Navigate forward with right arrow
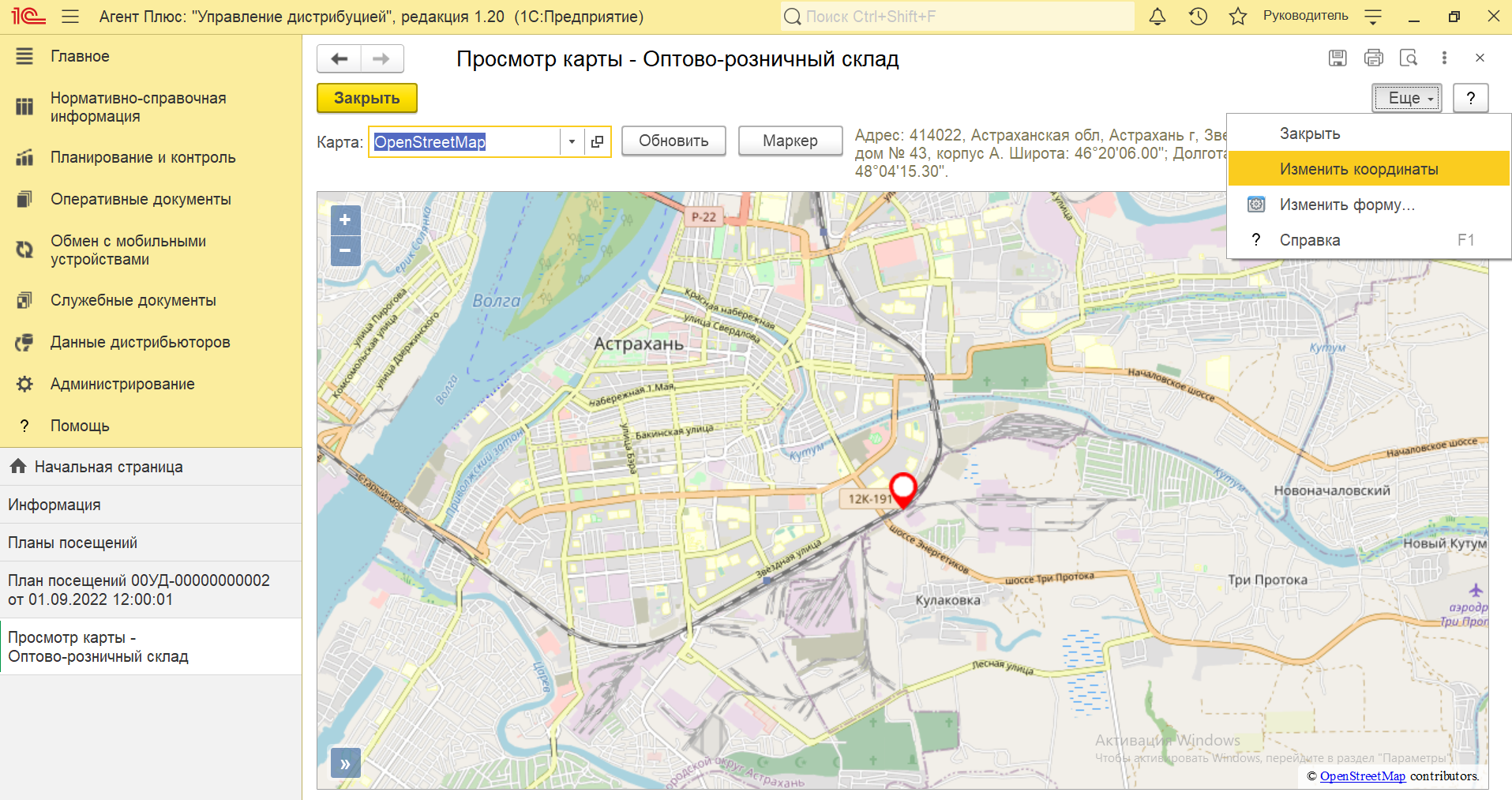Image resolution: width=1512 pixels, height=800 pixels. pyautogui.click(x=382, y=58)
